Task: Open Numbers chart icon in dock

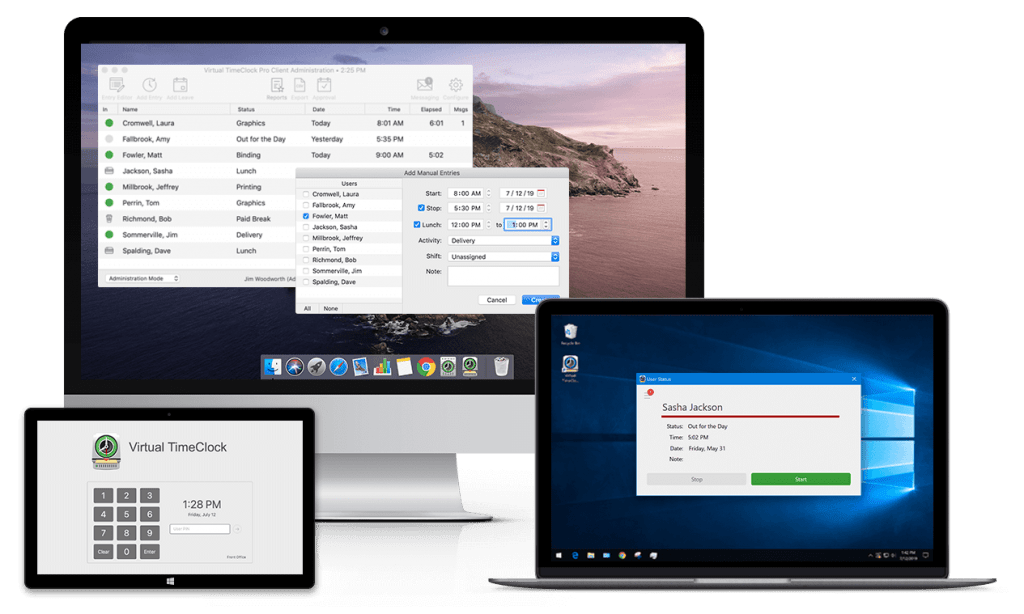Action: coord(382,367)
